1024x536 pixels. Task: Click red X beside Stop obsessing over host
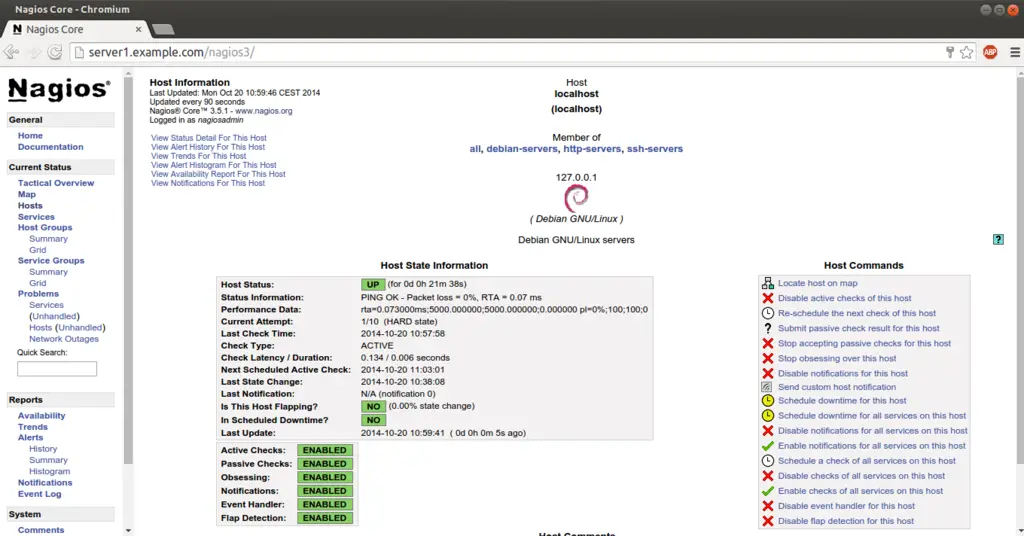pos(767,358)
